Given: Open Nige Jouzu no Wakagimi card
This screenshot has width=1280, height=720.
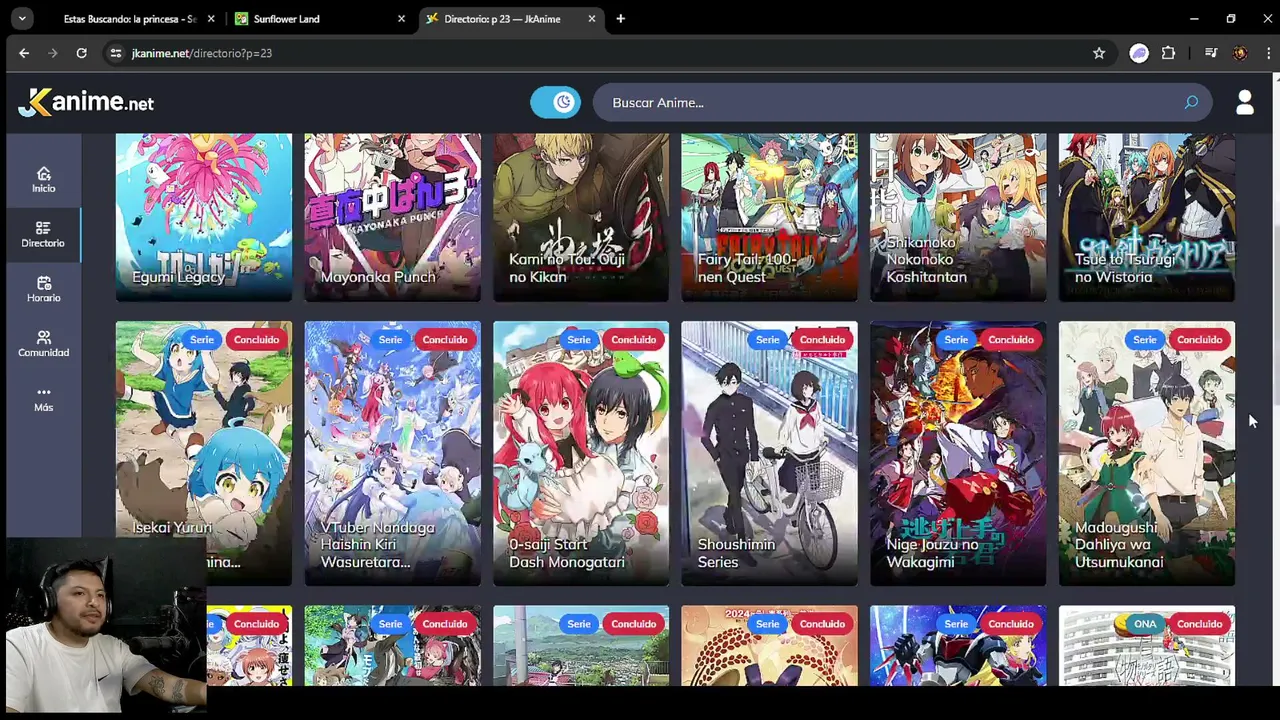Looking at the screenshot, I should [958, 453].
